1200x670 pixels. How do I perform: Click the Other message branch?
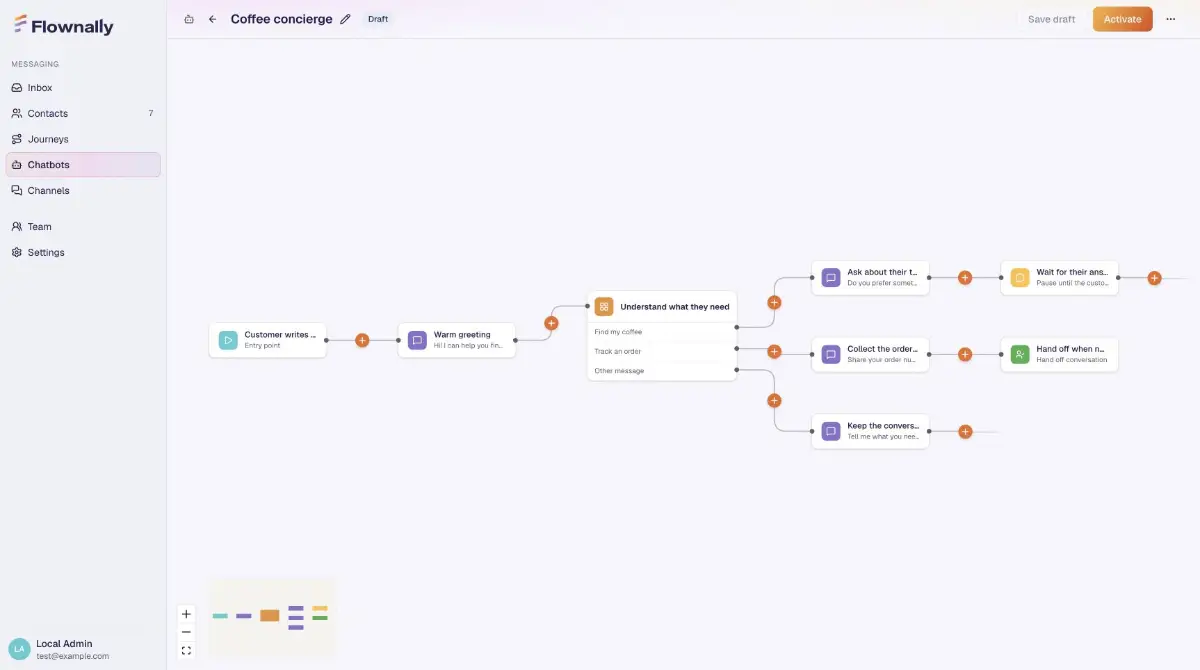click(x=662, y=371)
